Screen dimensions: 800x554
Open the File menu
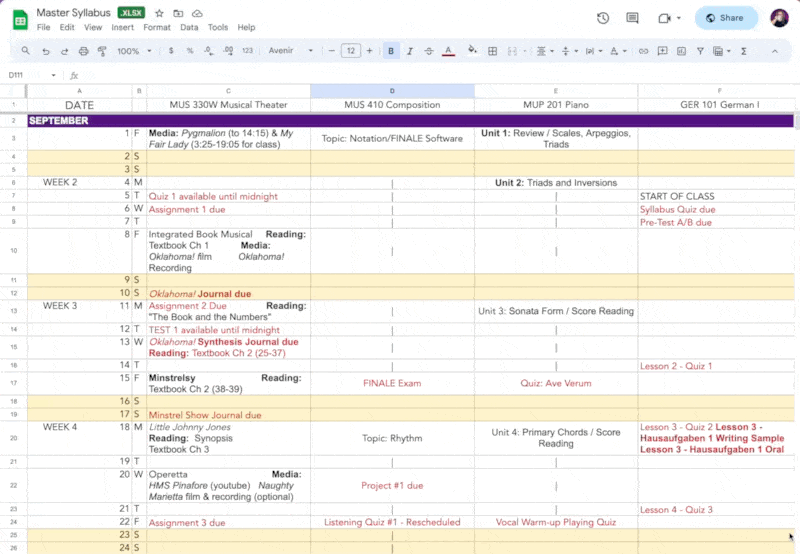[x=43, y=28]
